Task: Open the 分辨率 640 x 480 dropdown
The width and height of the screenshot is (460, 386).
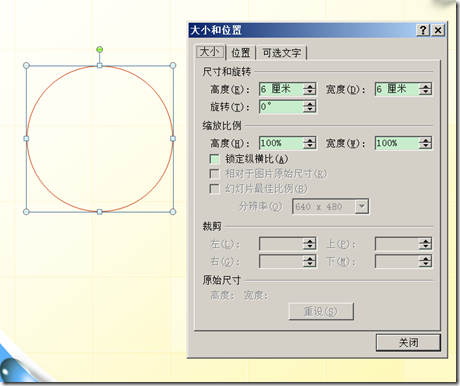Action: (362, 207)
